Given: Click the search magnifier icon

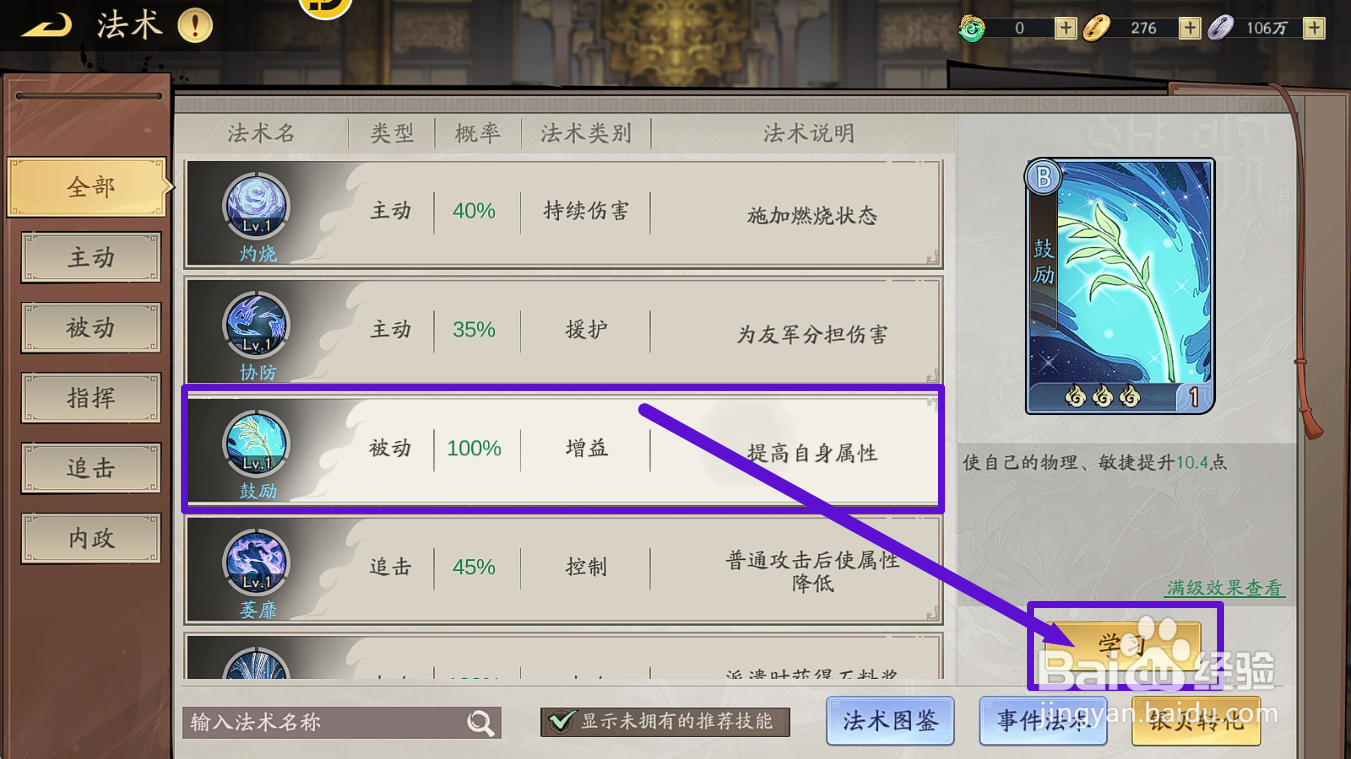Looking at the screenshot, I should tap(481, 723).
